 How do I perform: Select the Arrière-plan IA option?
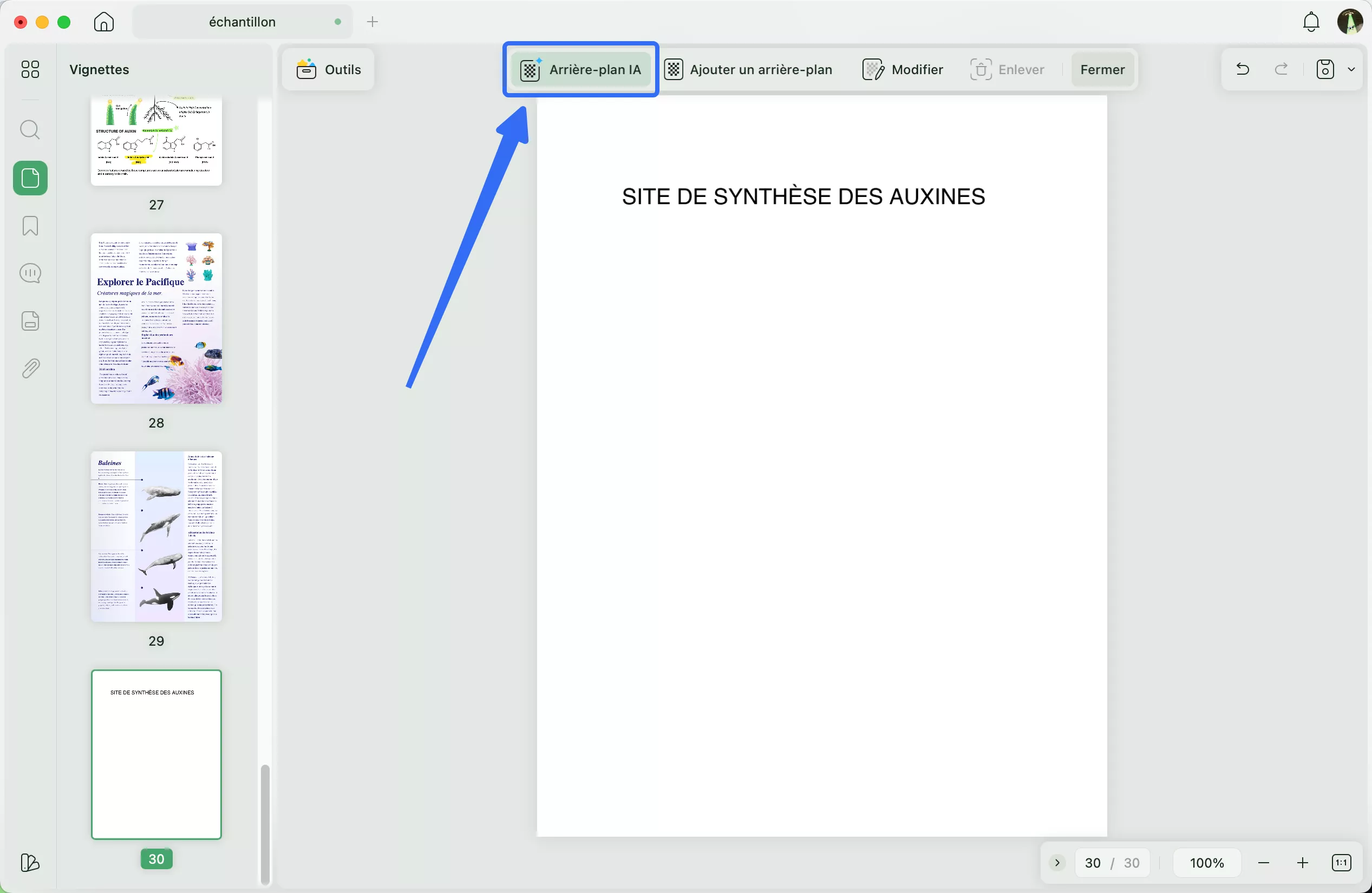580,69
